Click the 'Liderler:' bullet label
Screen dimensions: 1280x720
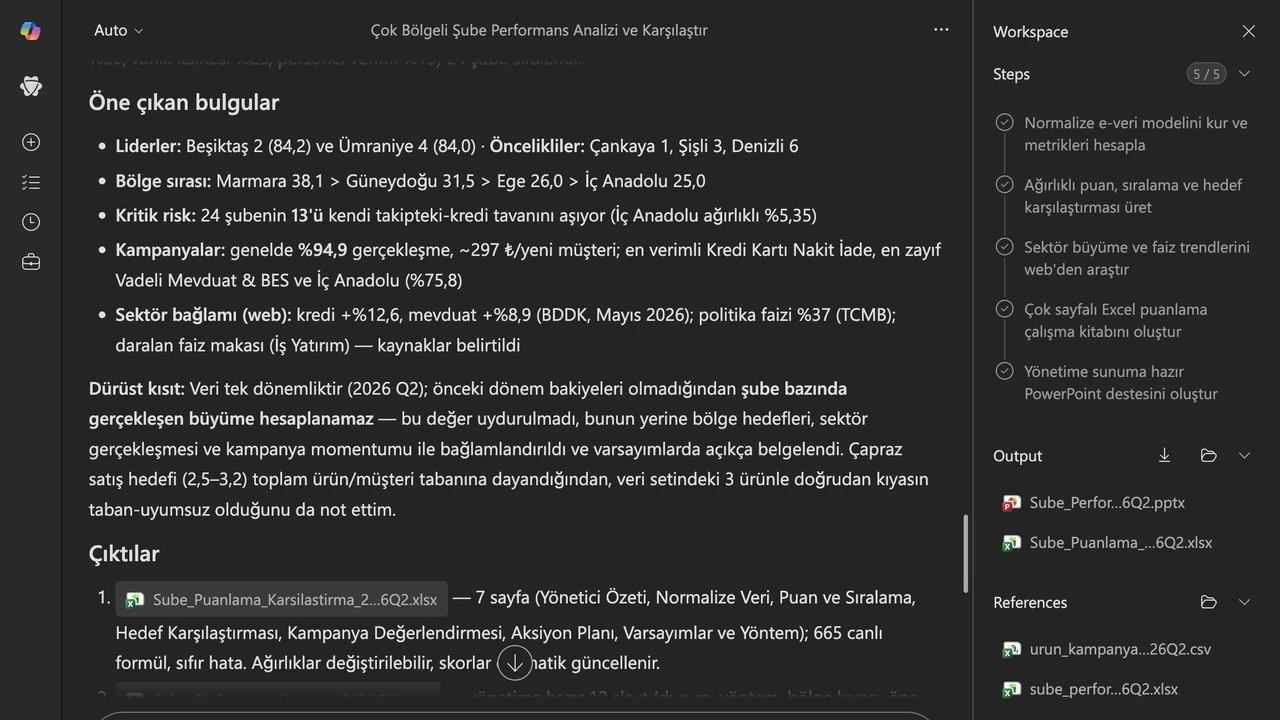click(x=148, y=146)
